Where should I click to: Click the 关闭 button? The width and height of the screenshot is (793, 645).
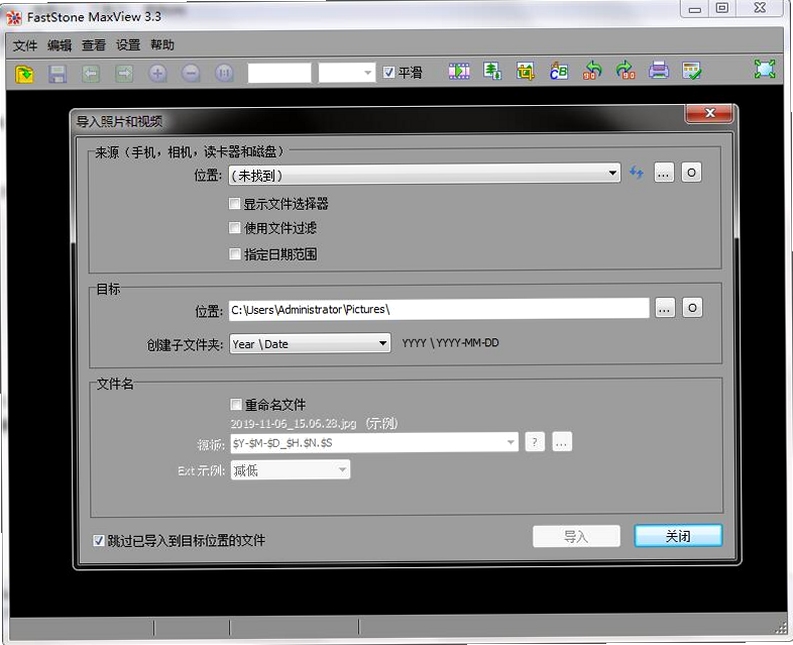click(x=678, y=536)
